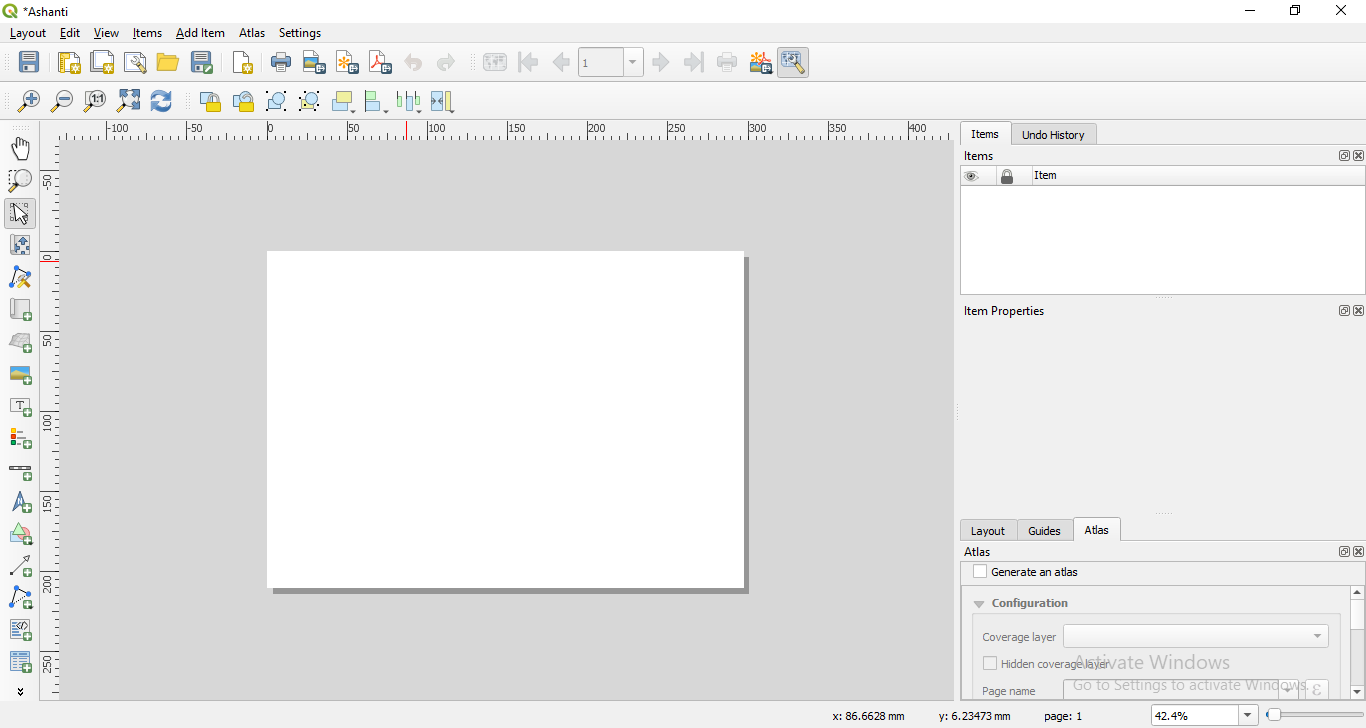The width and height of the screenshot is (1366, 728).
Task: Enable Generate an atlas checkbox
Action: pyautogui.click(x=980, y=572)
